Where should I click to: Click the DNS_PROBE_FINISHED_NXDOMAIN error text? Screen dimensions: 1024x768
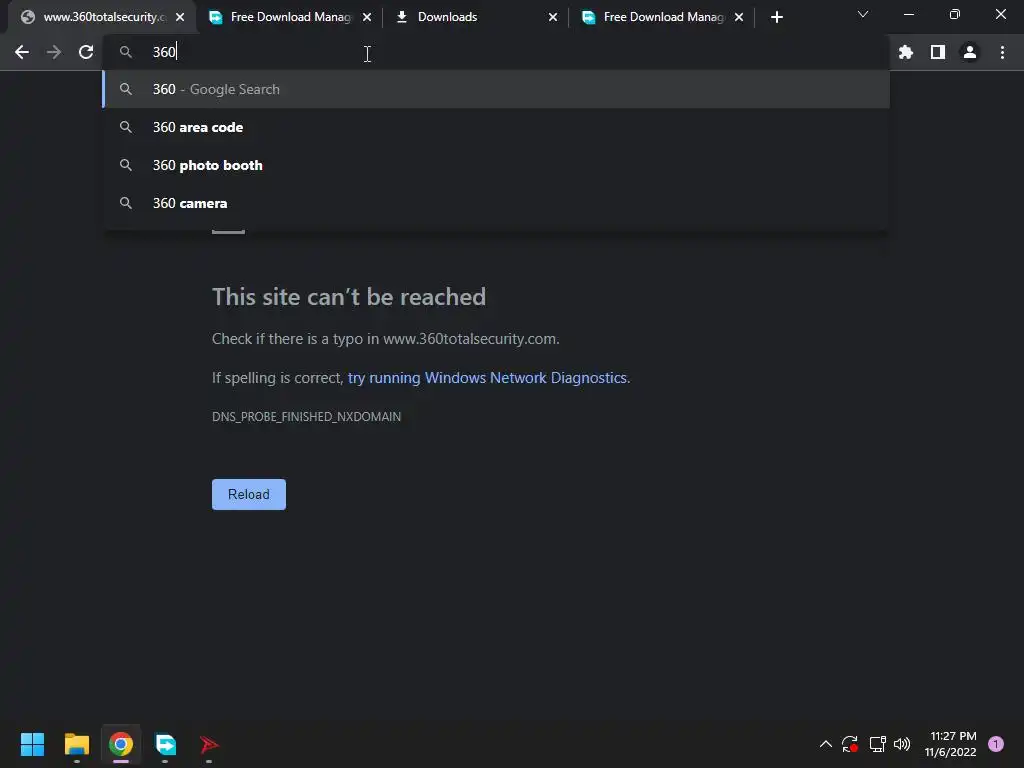click(306, 417)
